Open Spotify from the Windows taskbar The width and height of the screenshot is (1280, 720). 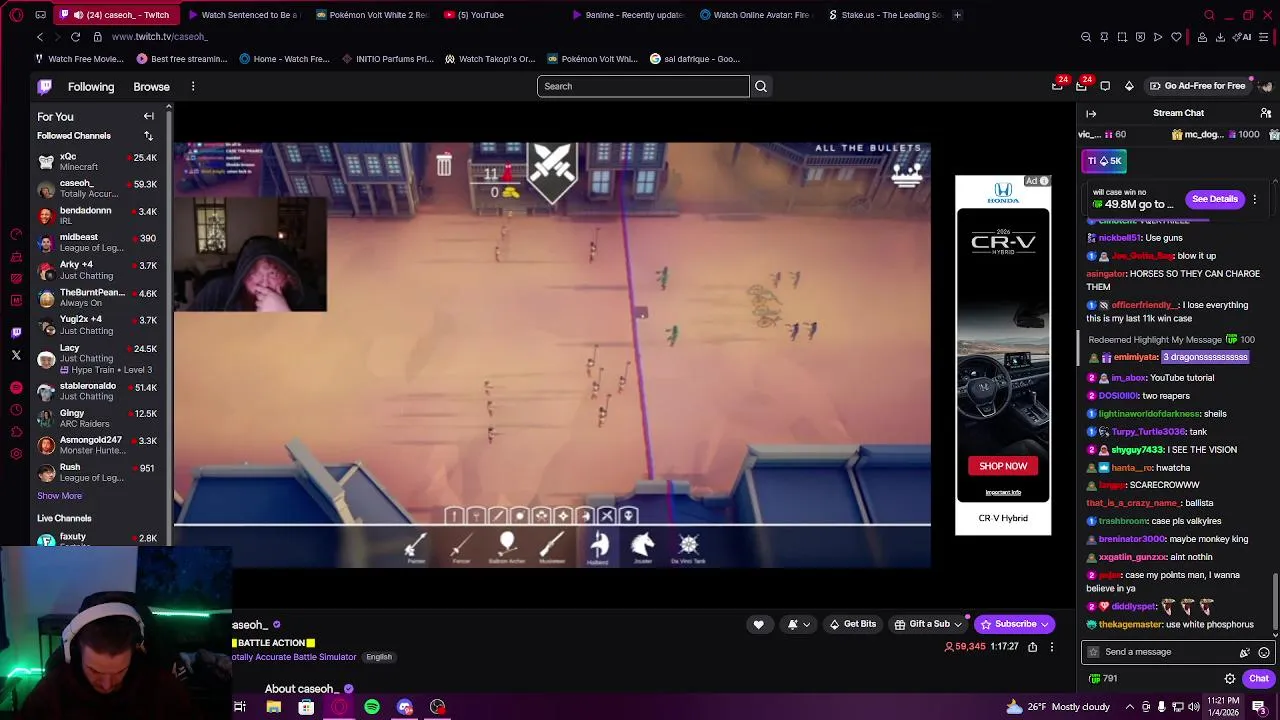pyautogui.click(x=372, y=707)
